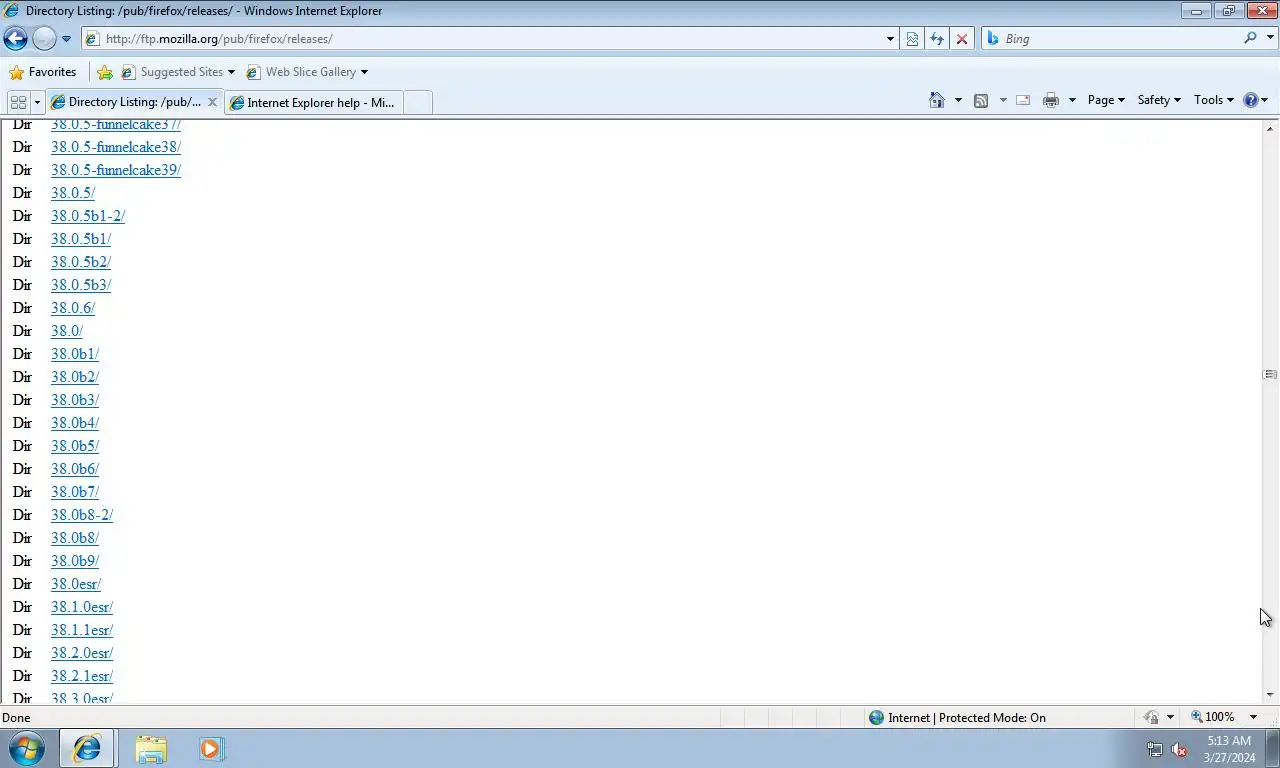Open the Quick Tabs grid icon

(x=18, y=102)
